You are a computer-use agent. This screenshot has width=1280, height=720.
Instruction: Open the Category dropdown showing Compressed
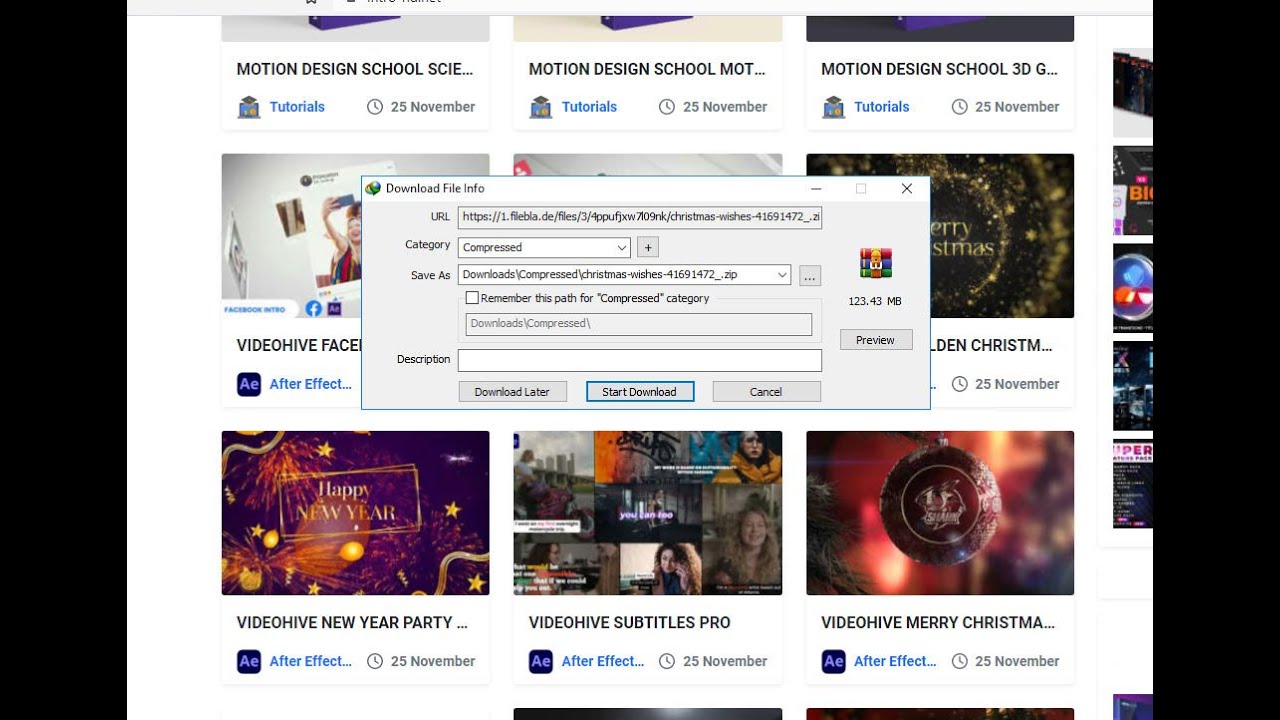pos(544,247)
